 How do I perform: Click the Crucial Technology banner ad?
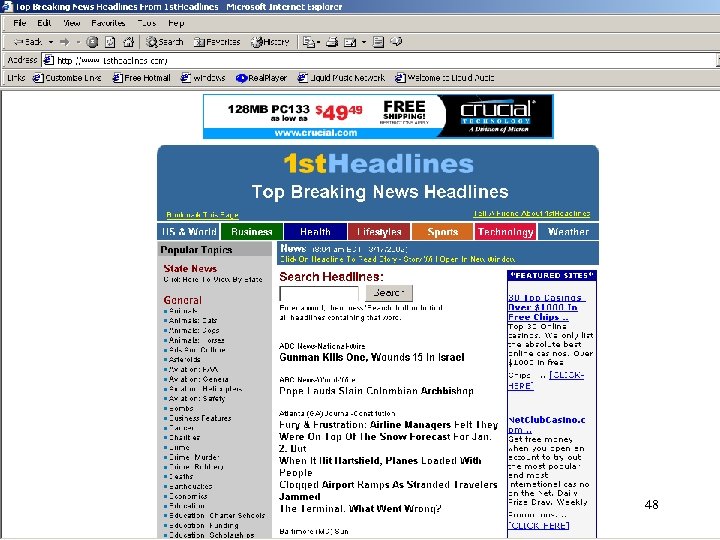378,117
